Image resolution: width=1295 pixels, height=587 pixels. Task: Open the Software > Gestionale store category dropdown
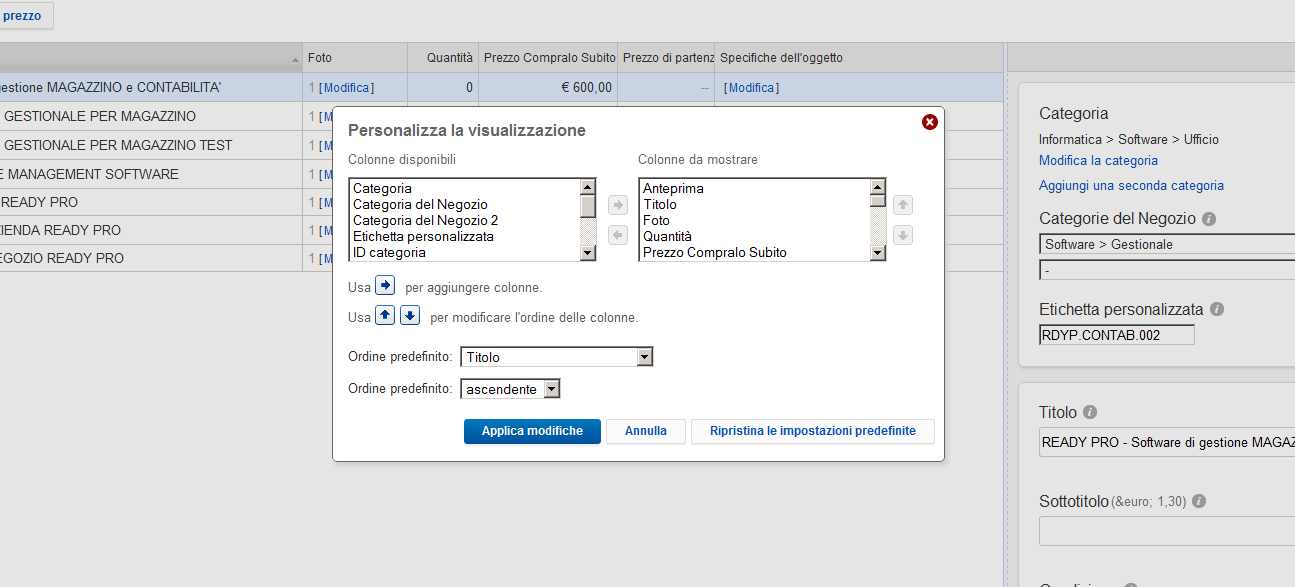point(1166,244)
